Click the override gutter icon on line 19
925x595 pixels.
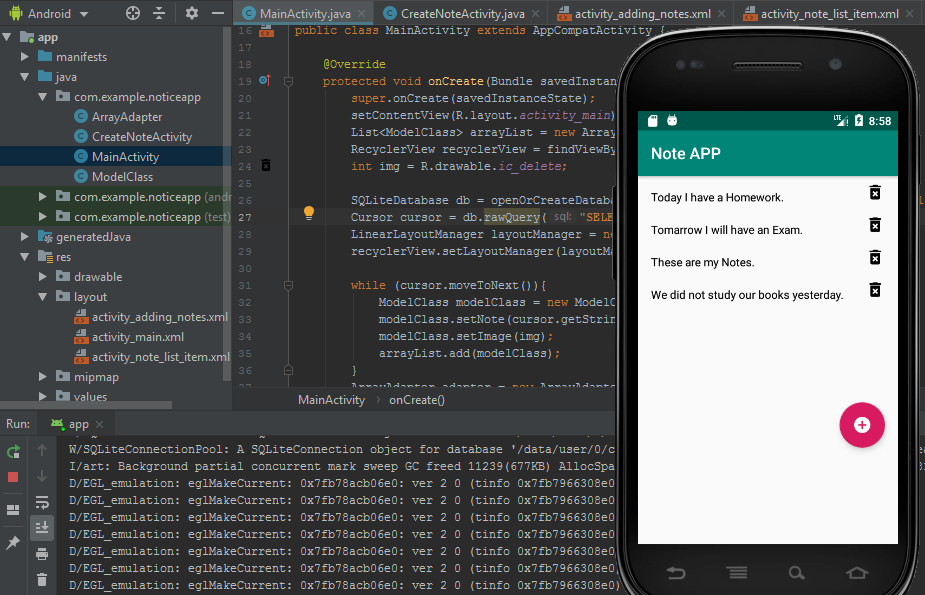coord(265,80)
